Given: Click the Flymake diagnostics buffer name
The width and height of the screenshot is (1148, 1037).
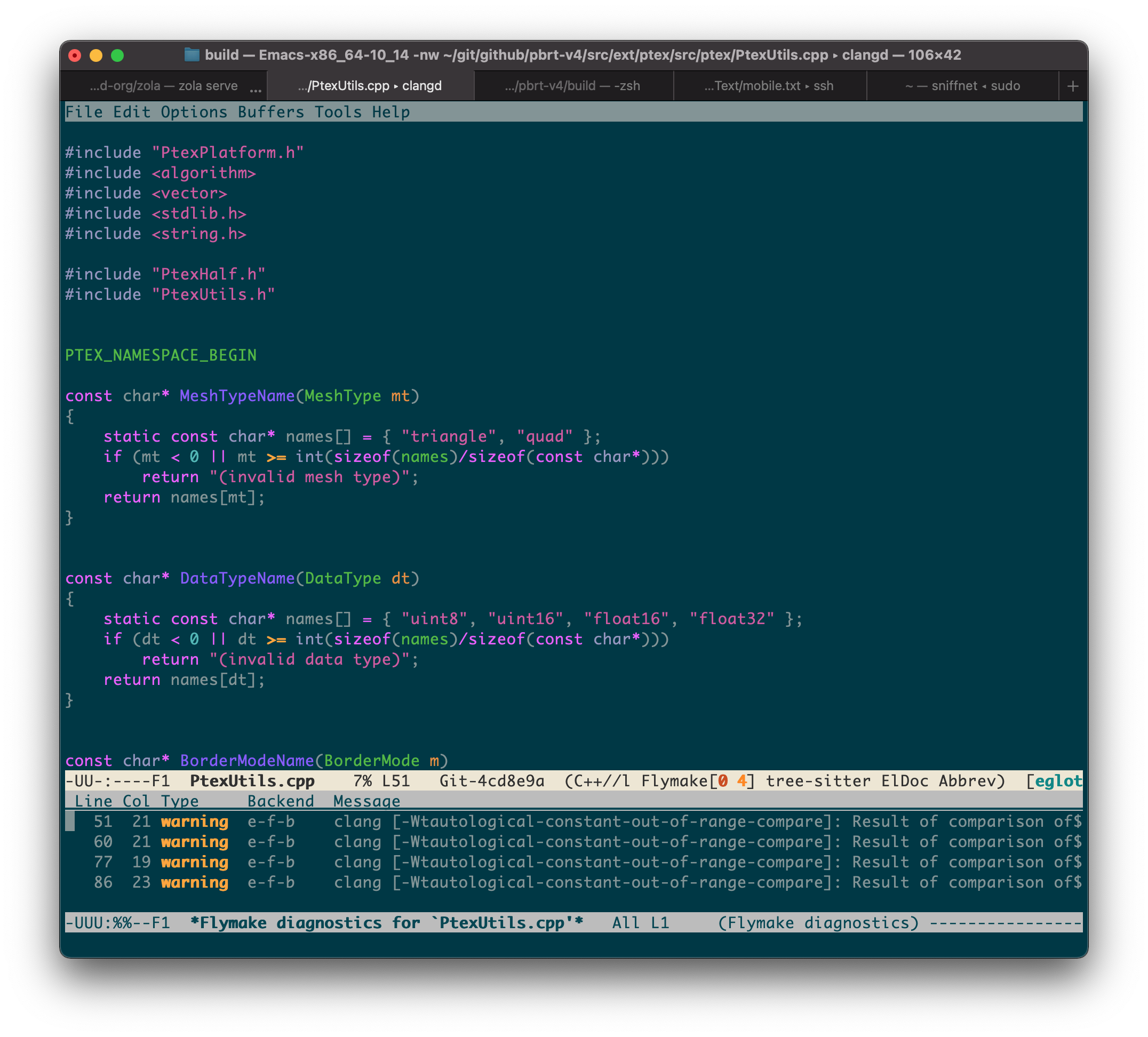Looking at the screenshot, I should click(x=387, y=922).
